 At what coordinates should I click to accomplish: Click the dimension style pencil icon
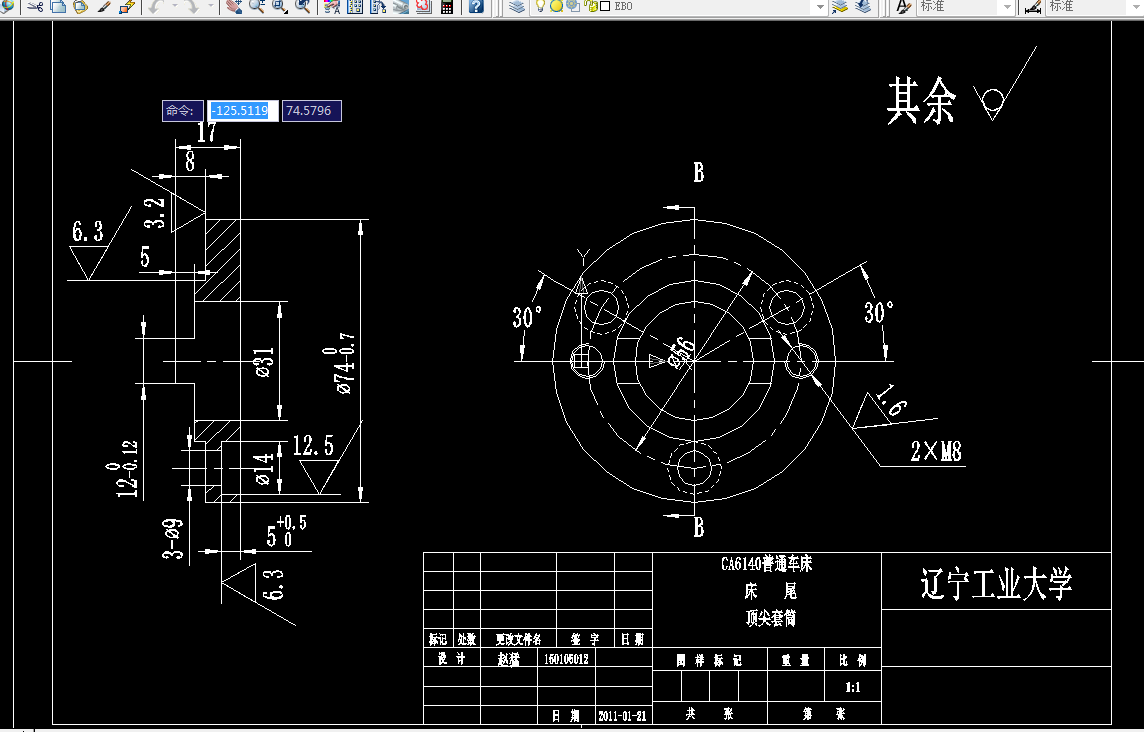1032,8
